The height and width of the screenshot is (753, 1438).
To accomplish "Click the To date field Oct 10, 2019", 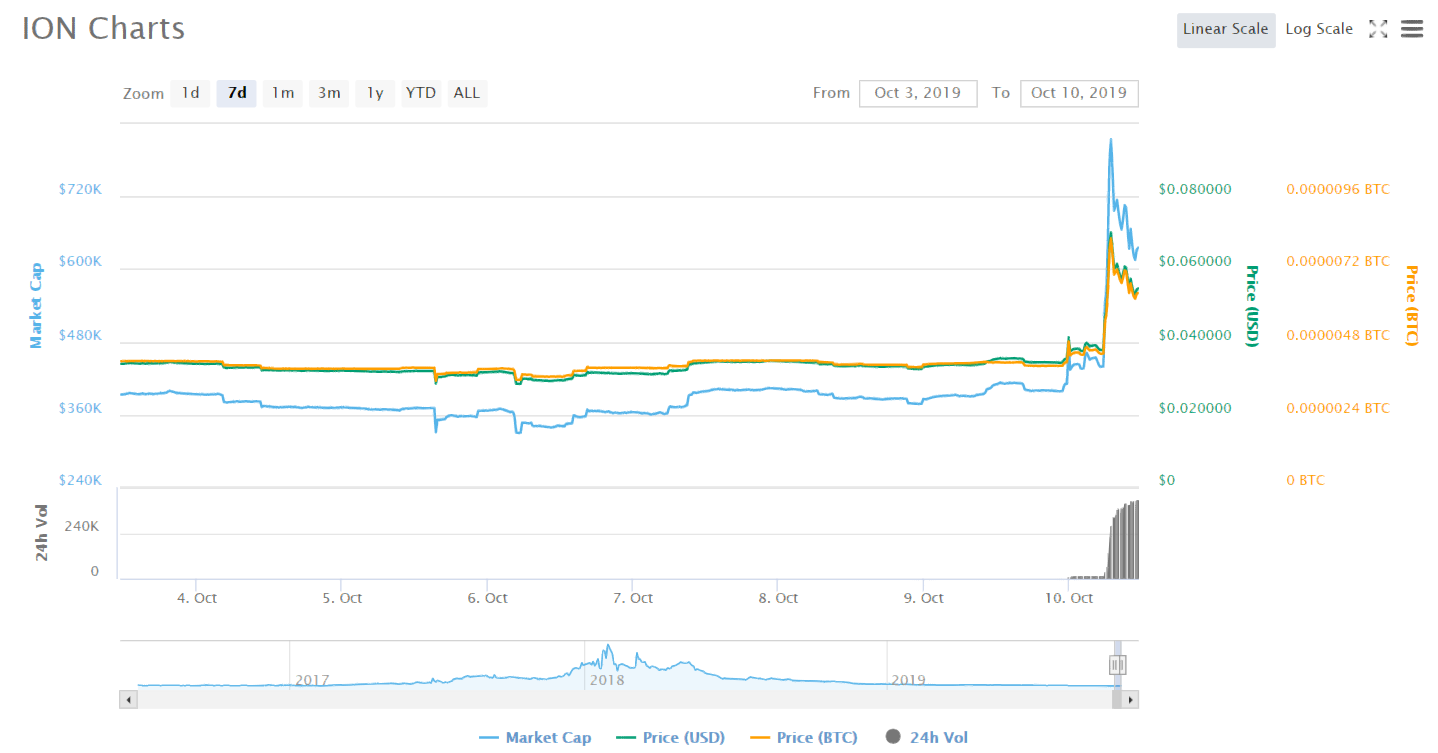I will tap(1079, 93).
